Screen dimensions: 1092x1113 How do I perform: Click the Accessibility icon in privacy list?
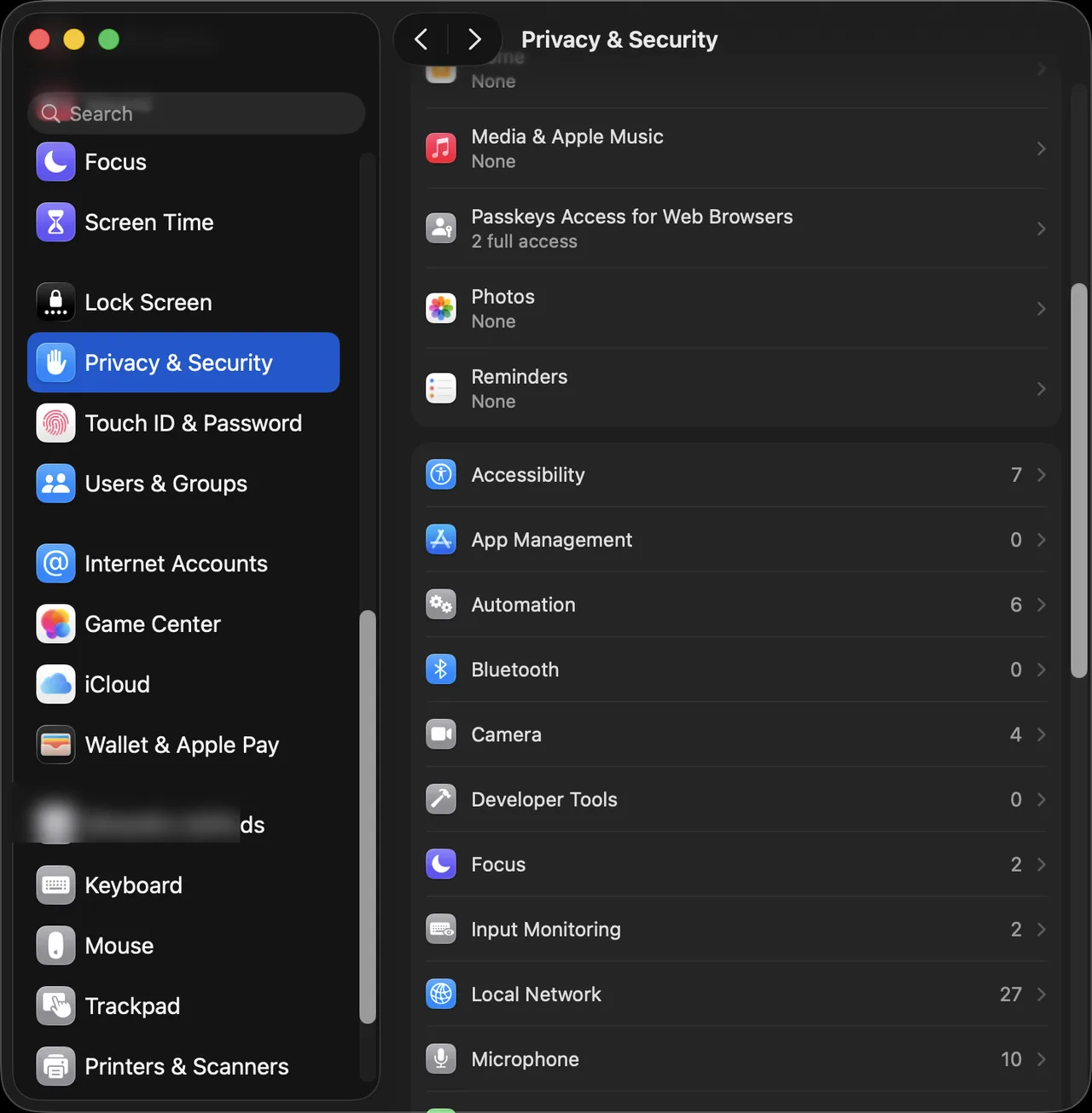[441, 475]
